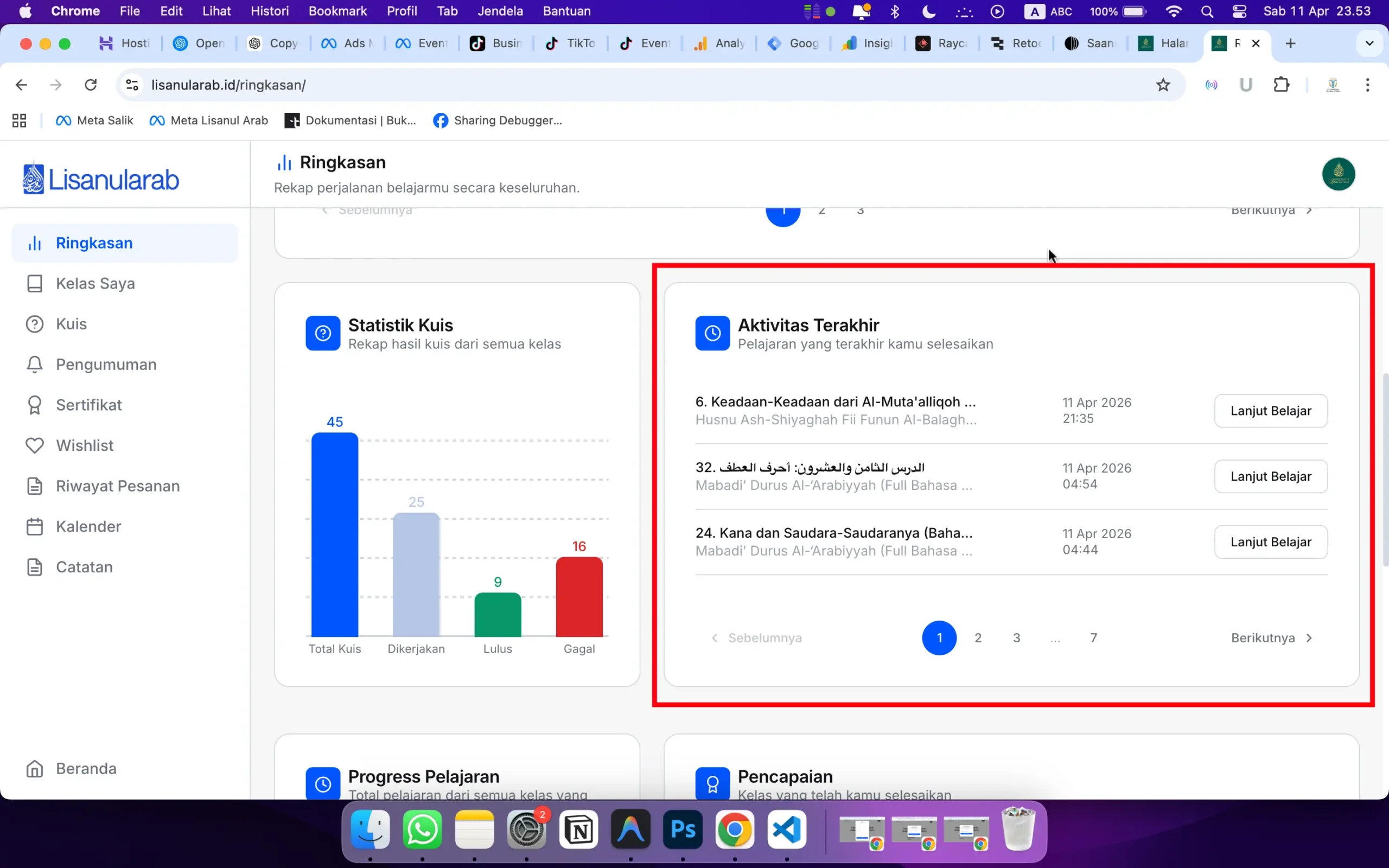Go to Wishlist via heart icon
The height and width of the screenshot is (868, 1389).
[34, 445]
